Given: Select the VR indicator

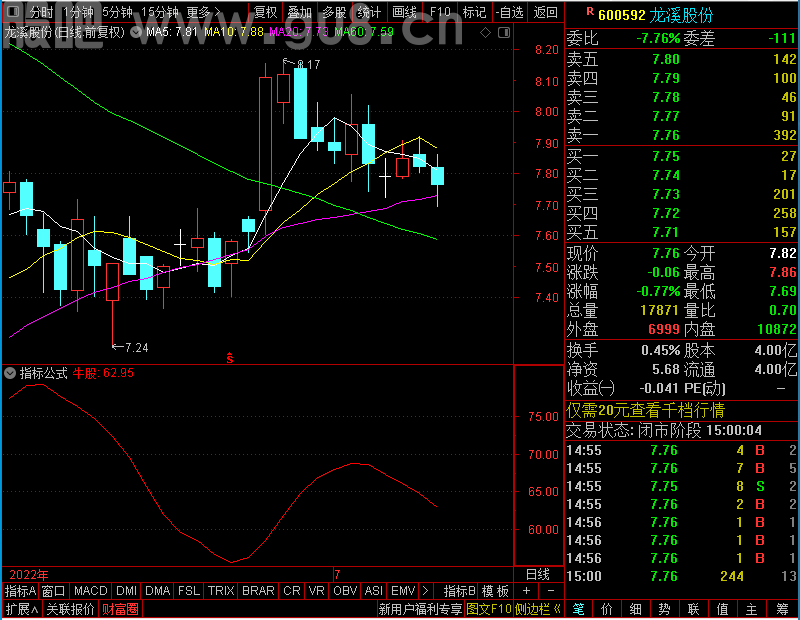Looking at the screenshot, I should 316,591.
